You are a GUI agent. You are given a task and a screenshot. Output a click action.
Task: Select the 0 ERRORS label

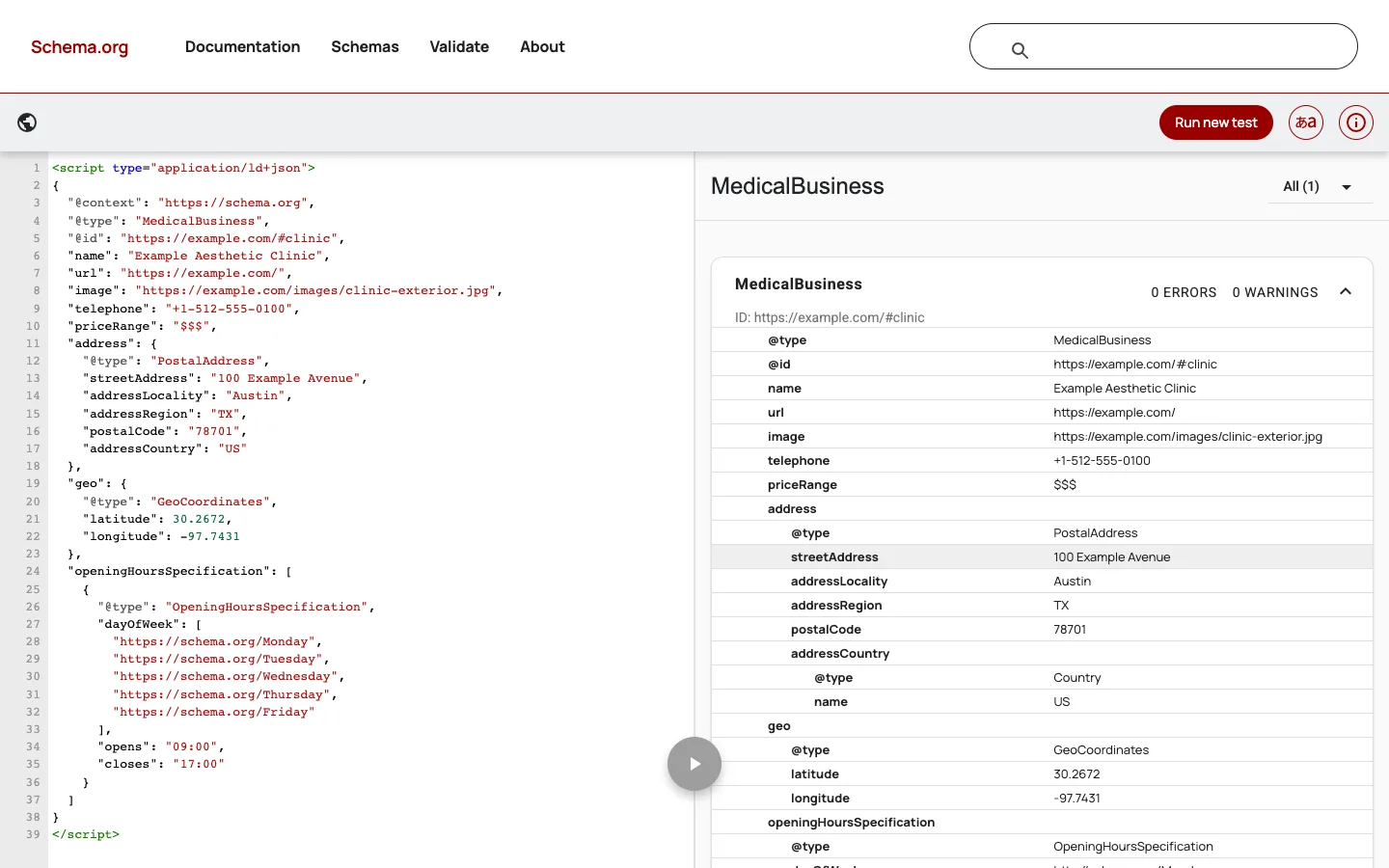(1184, 292)
